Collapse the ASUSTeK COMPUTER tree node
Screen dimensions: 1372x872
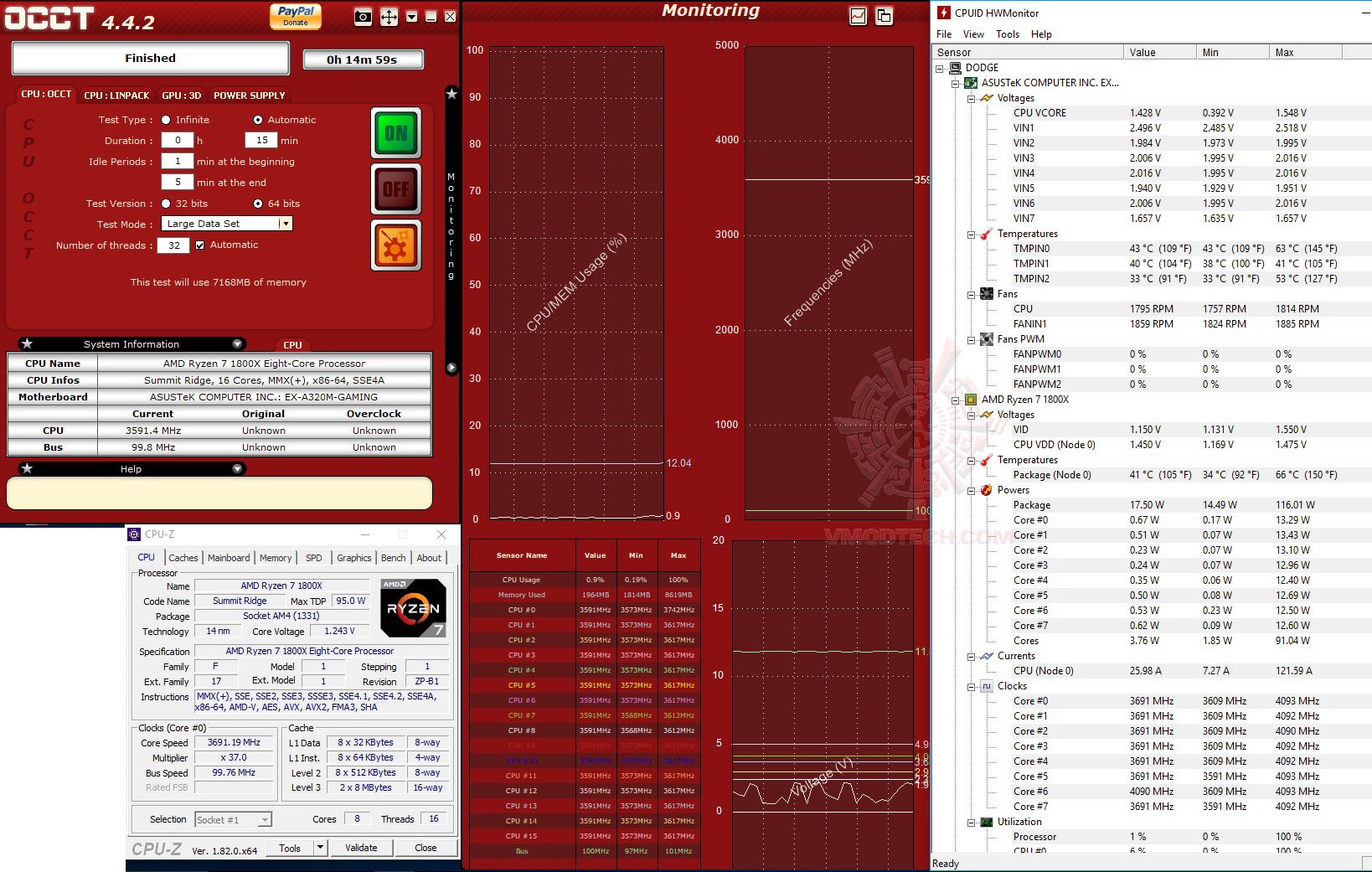pos(955,84)
